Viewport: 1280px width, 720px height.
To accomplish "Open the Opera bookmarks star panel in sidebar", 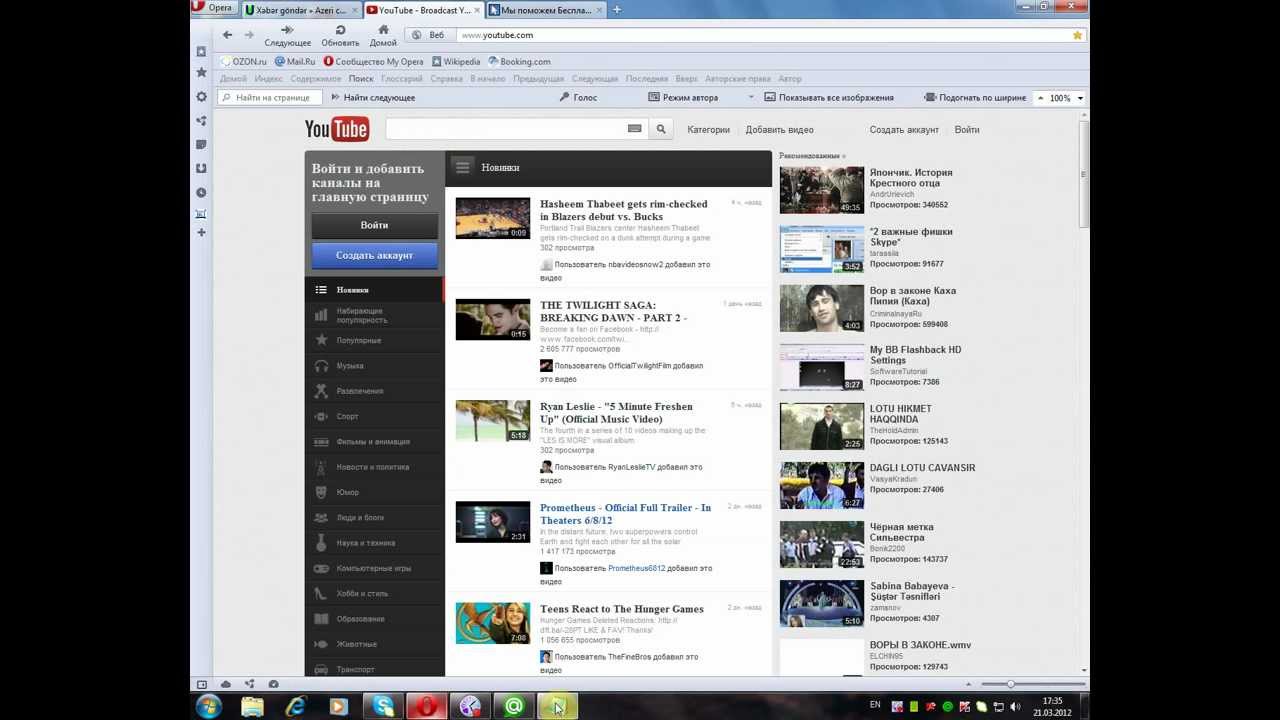I will tap(201, 73).
